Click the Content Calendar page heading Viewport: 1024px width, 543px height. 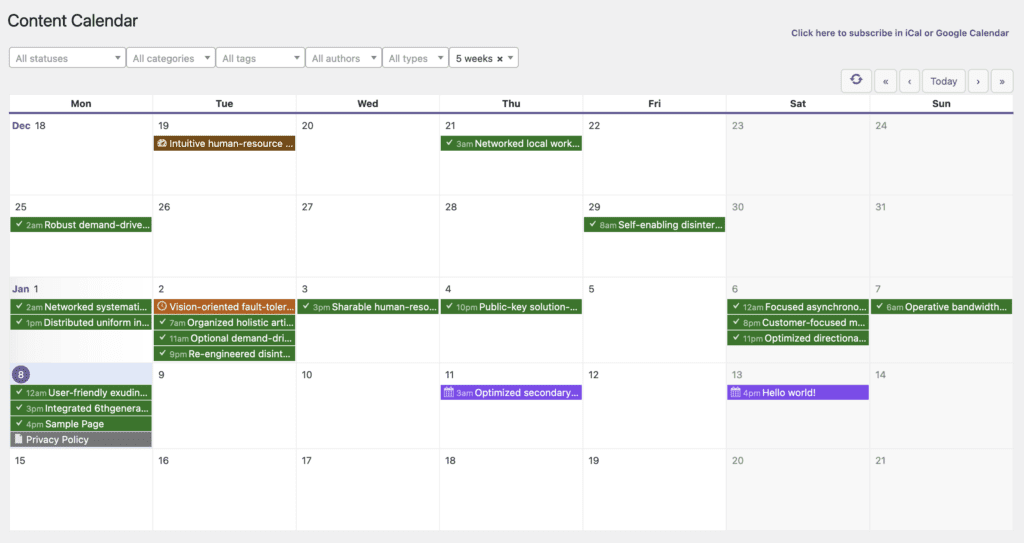pos(72,21)
